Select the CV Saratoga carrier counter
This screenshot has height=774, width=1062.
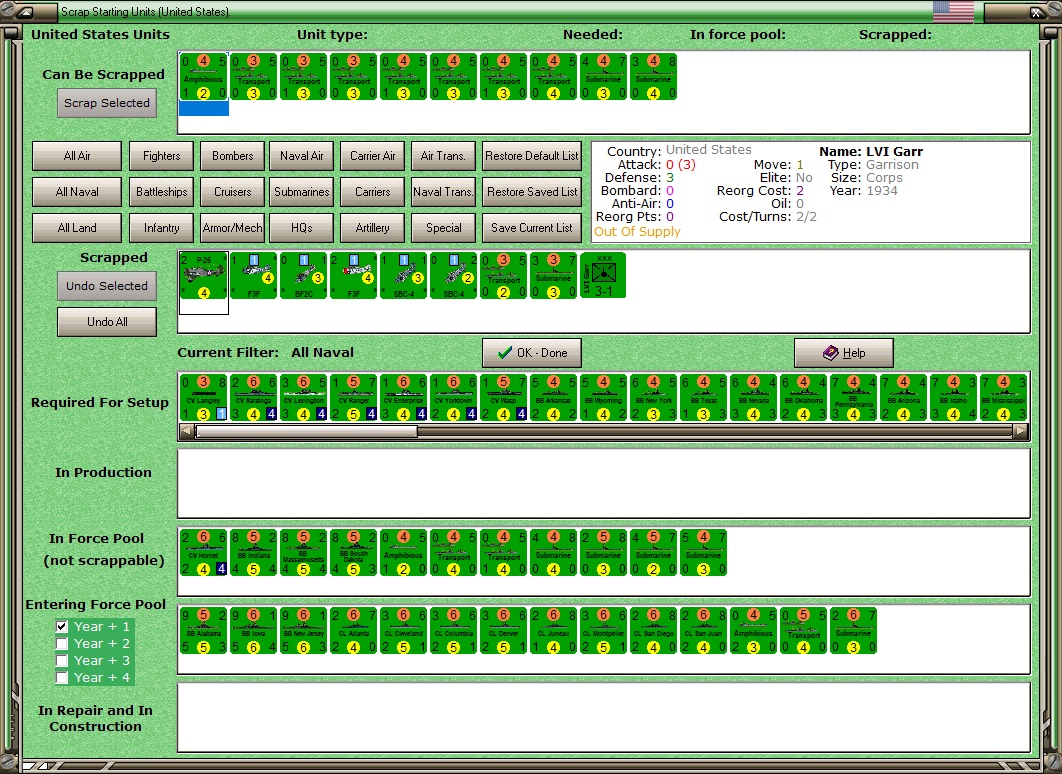point(253,397)
